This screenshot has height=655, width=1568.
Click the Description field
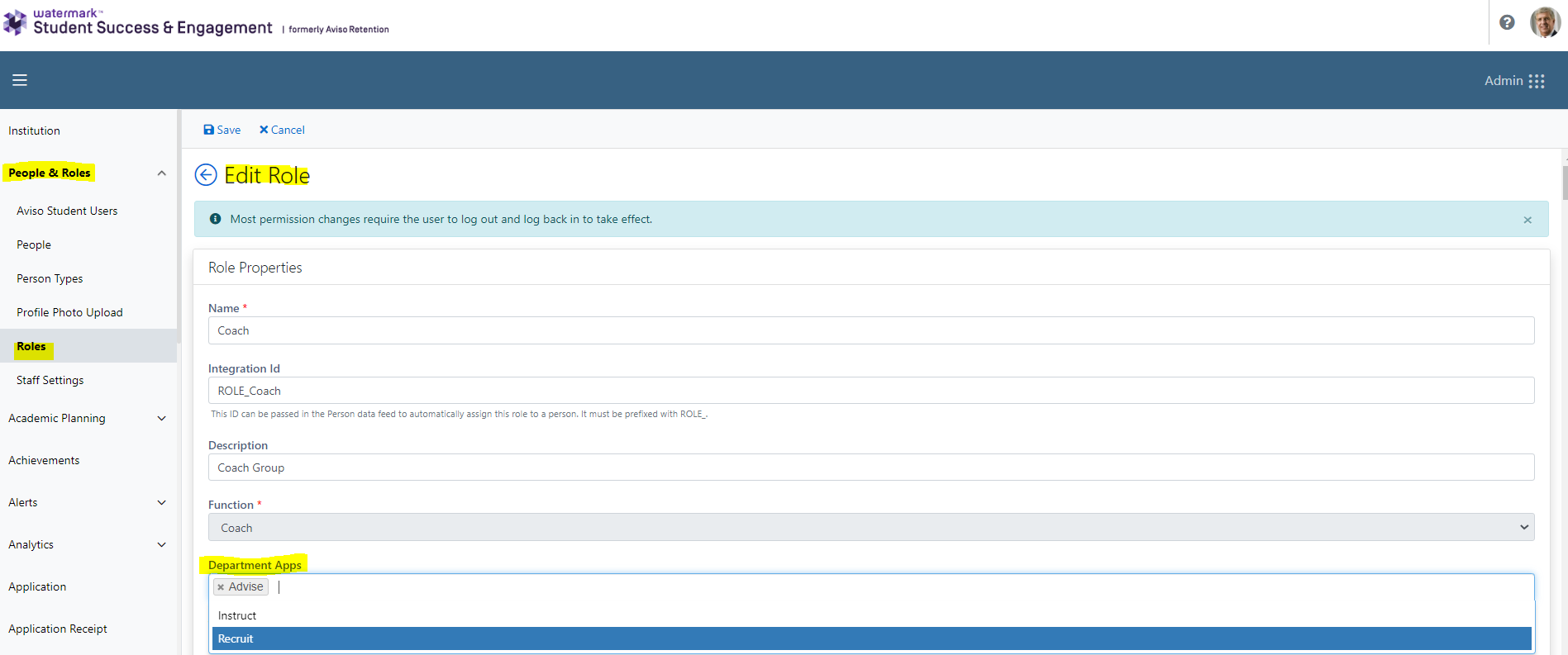click(871, 468)
